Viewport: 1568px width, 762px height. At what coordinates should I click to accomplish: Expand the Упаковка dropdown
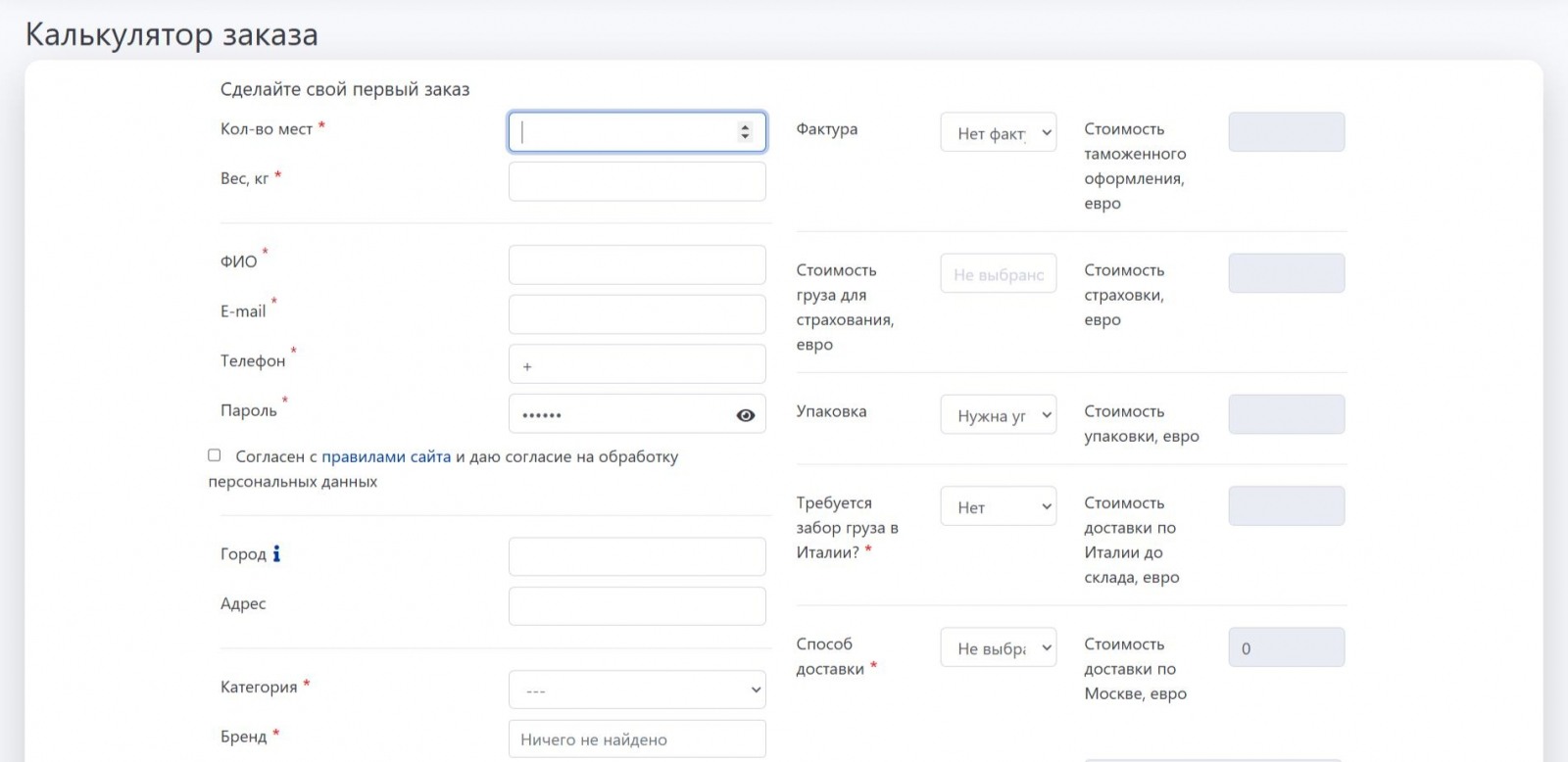tap(998, 415)
